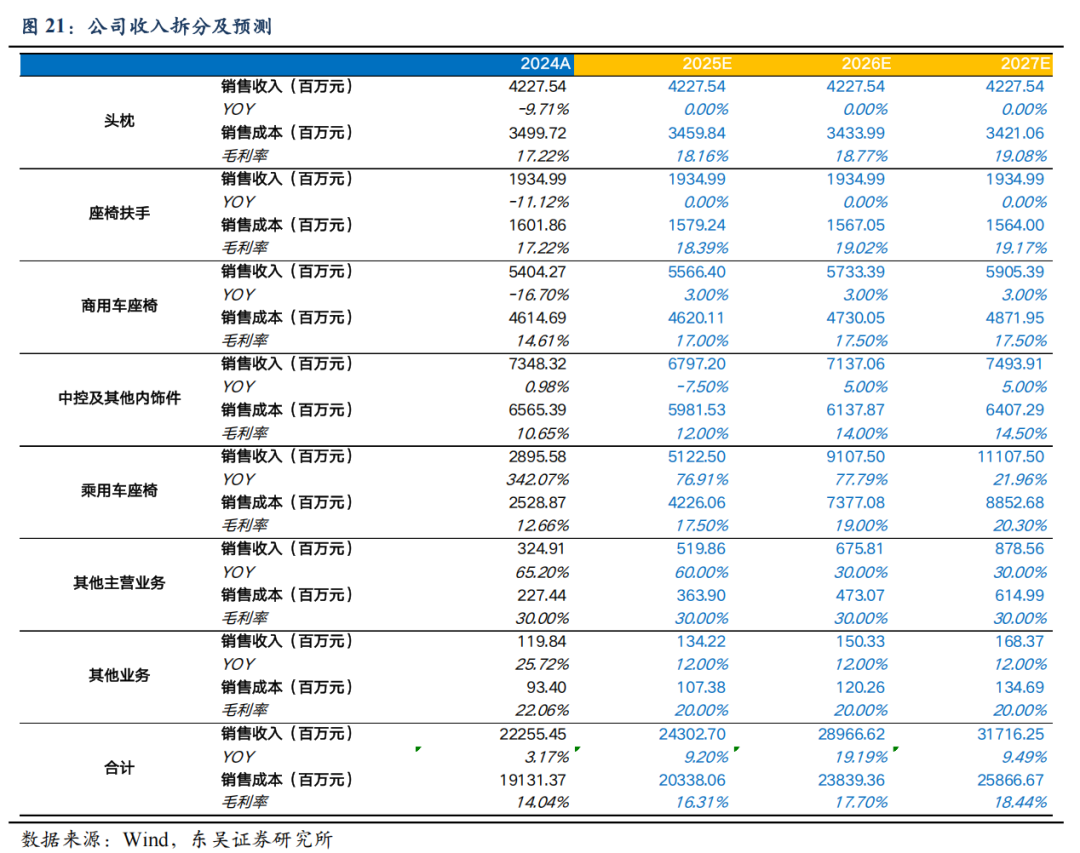
Task: Click the 商用车座椅 2025E revenue 5566.40
Action: [696, 271]
